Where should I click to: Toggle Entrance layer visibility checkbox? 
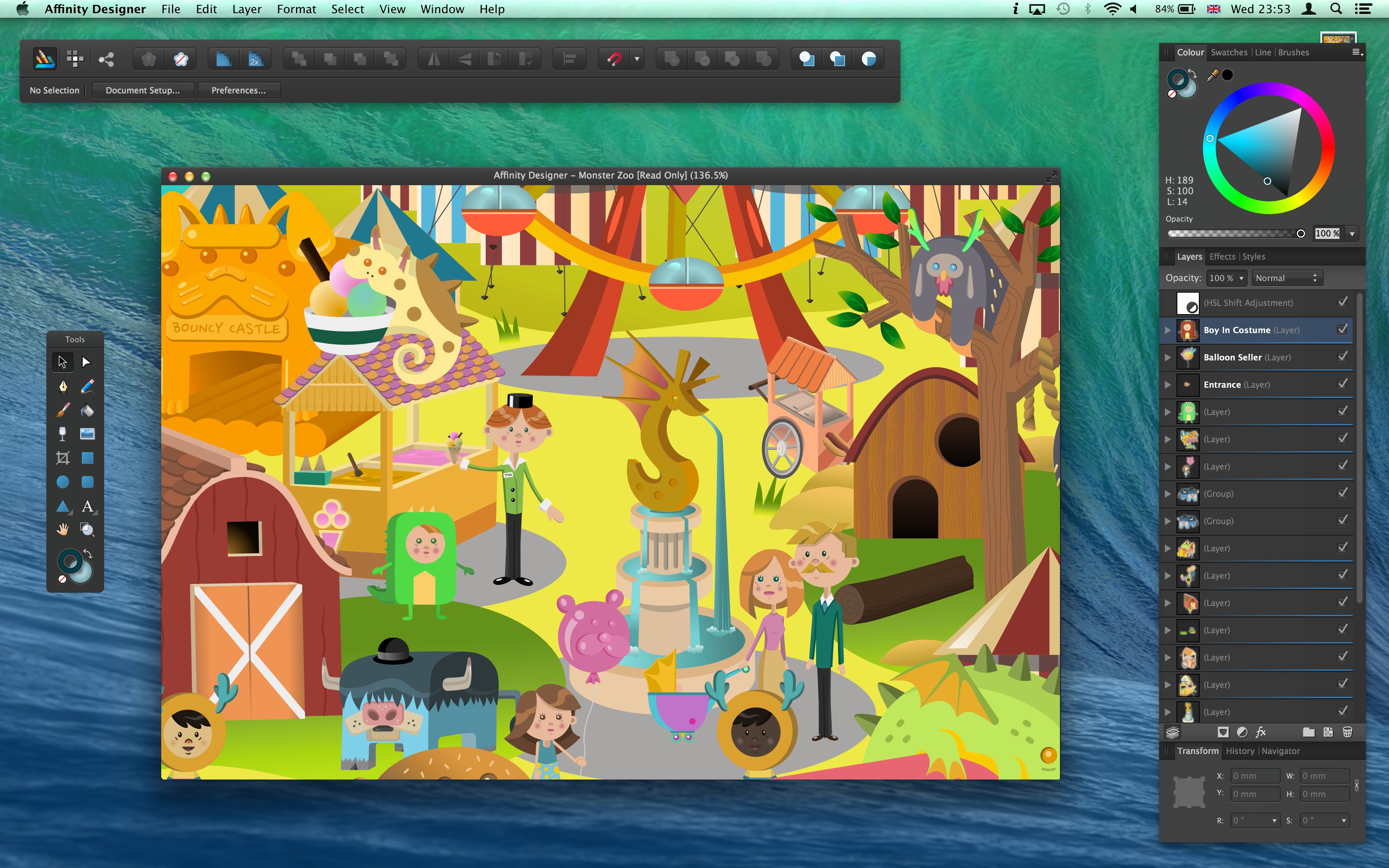pos(1343,384)
